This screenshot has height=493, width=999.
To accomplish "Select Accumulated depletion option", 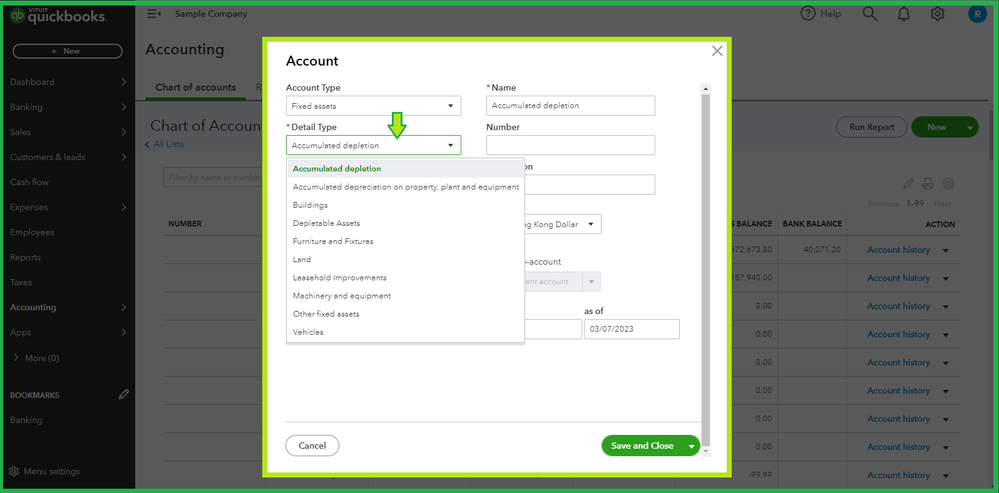I will click(x=406, y=169).
